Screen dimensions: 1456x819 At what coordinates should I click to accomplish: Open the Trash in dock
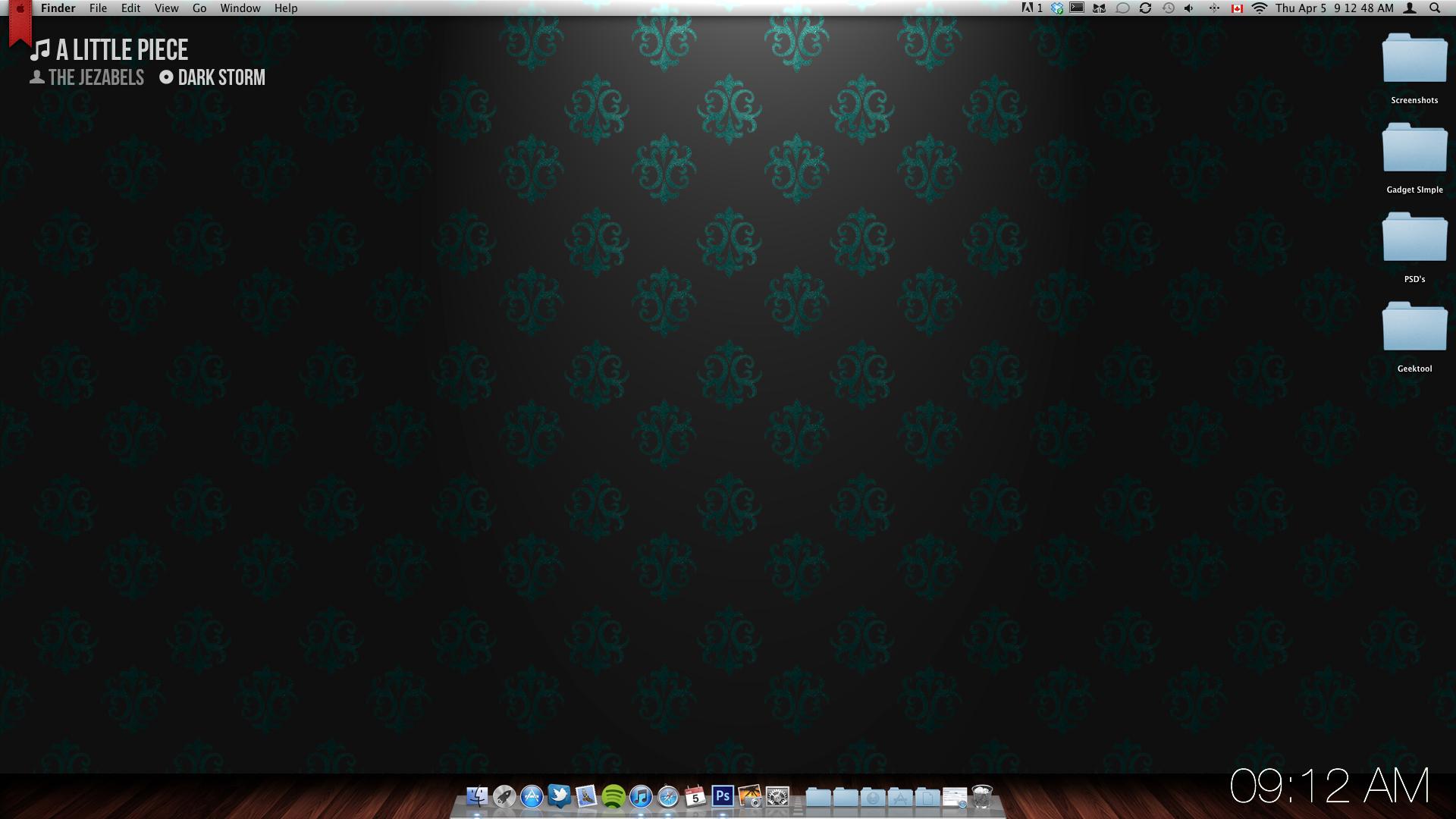(x=982, y=796)
